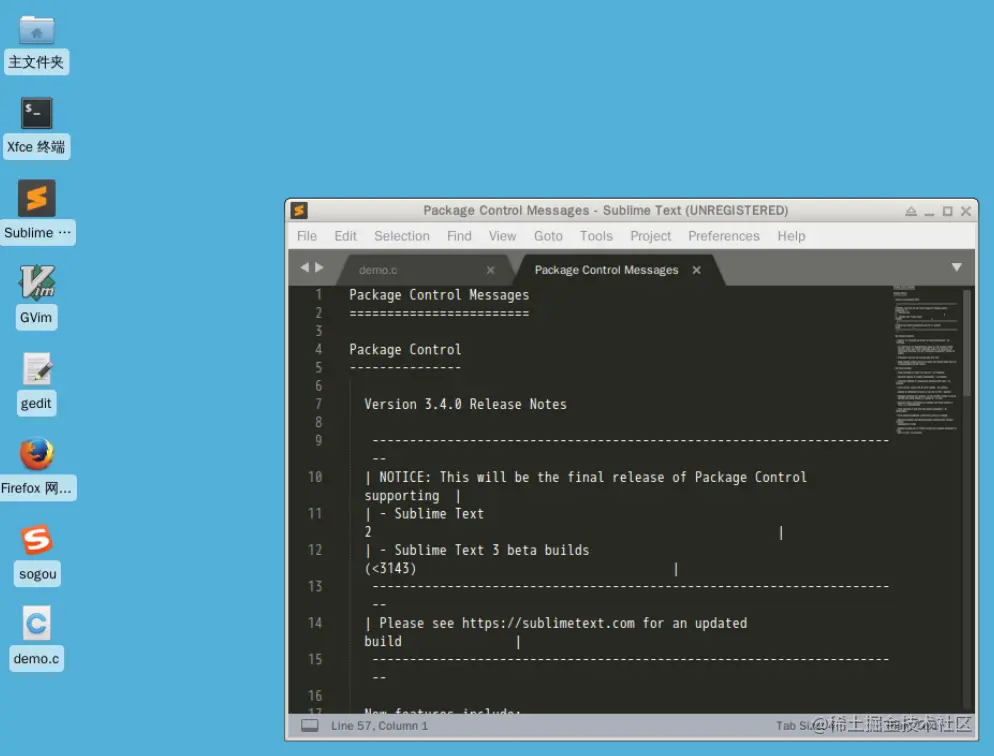Open the Edit menu
Viewport: 994px width, 756px height.
coord(345,236)
